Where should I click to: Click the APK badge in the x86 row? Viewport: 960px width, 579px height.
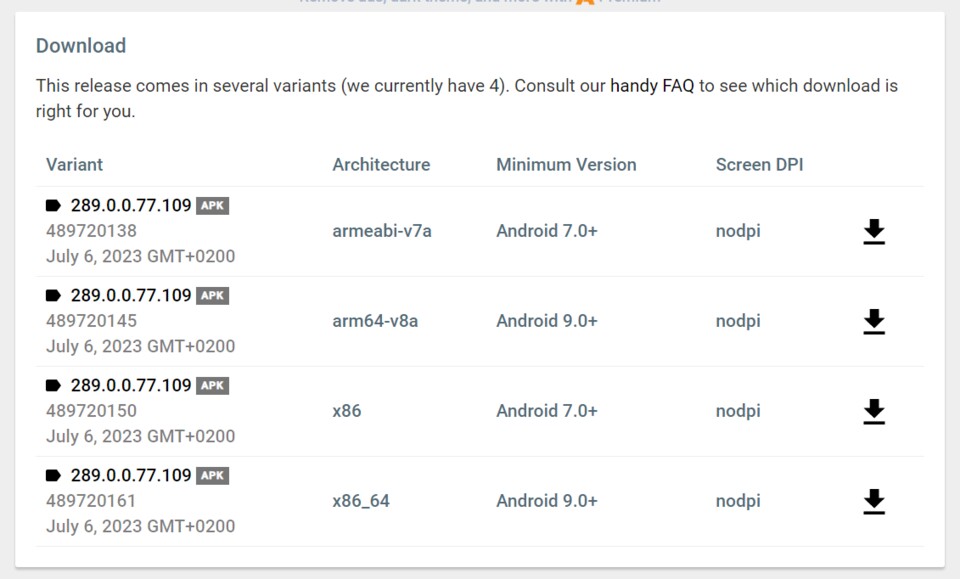[x=213, y=386]
